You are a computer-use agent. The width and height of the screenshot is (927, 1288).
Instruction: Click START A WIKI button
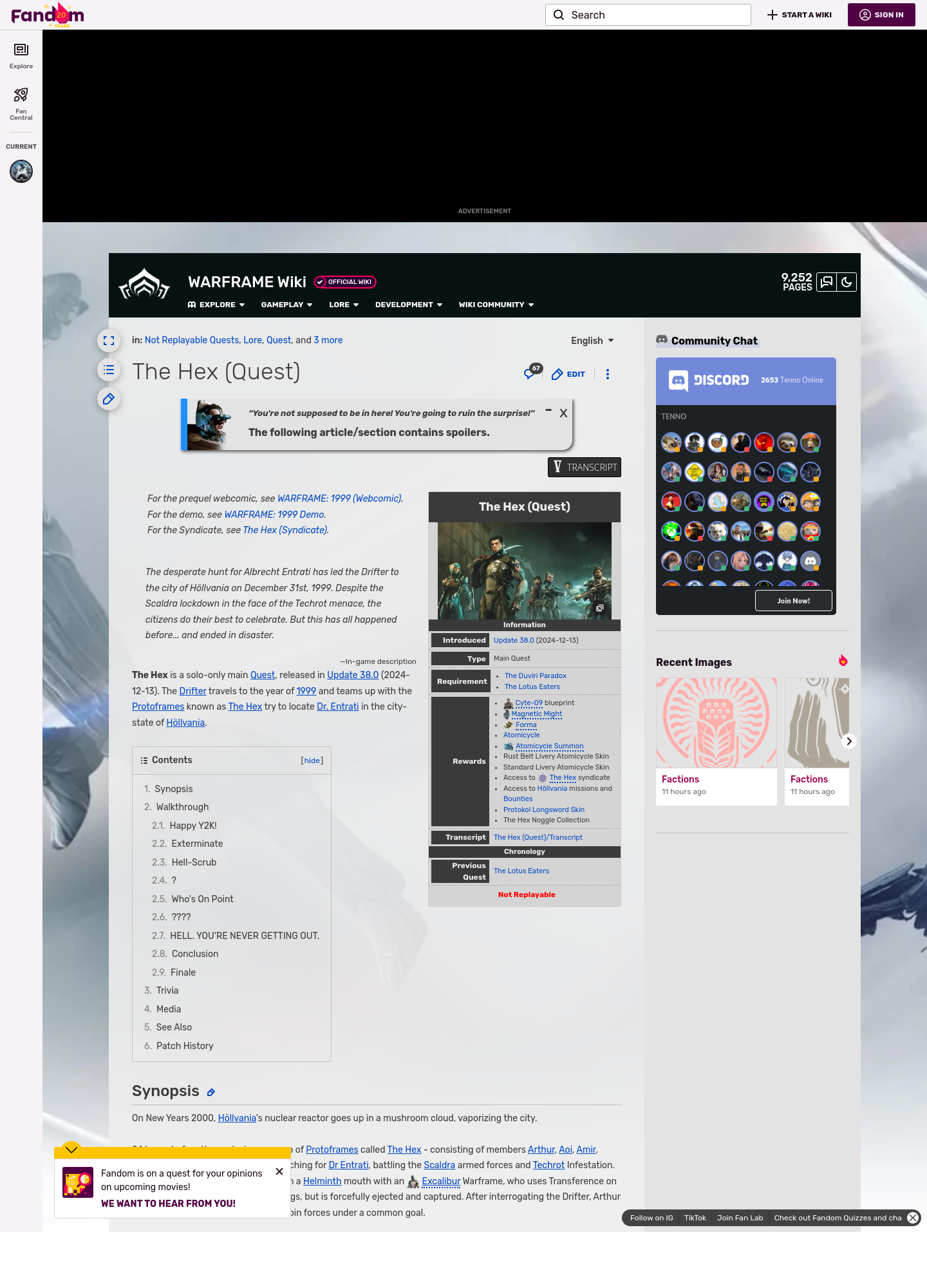click(x=800, y=15)
